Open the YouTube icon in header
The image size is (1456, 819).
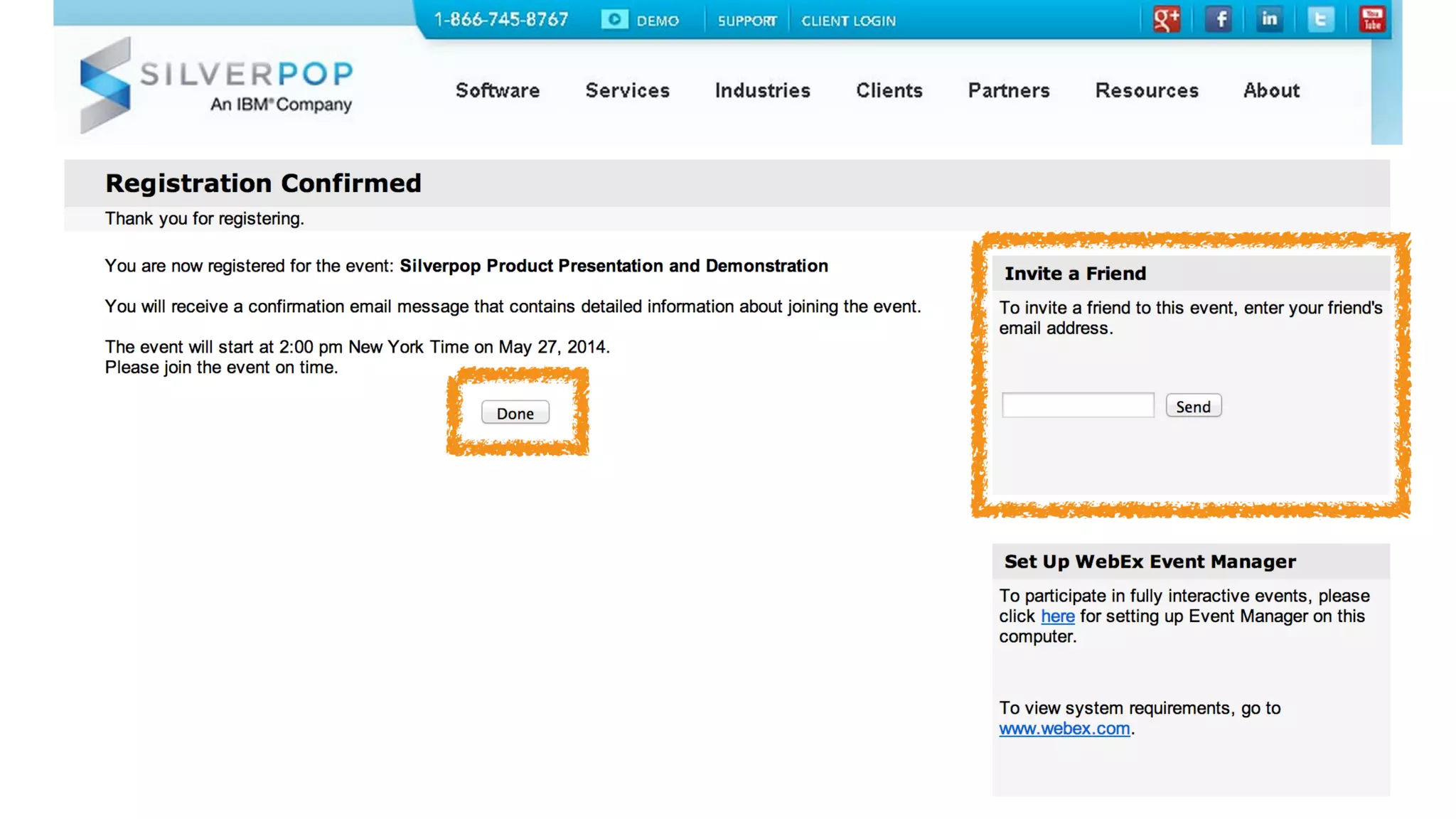coord(1372,19)
